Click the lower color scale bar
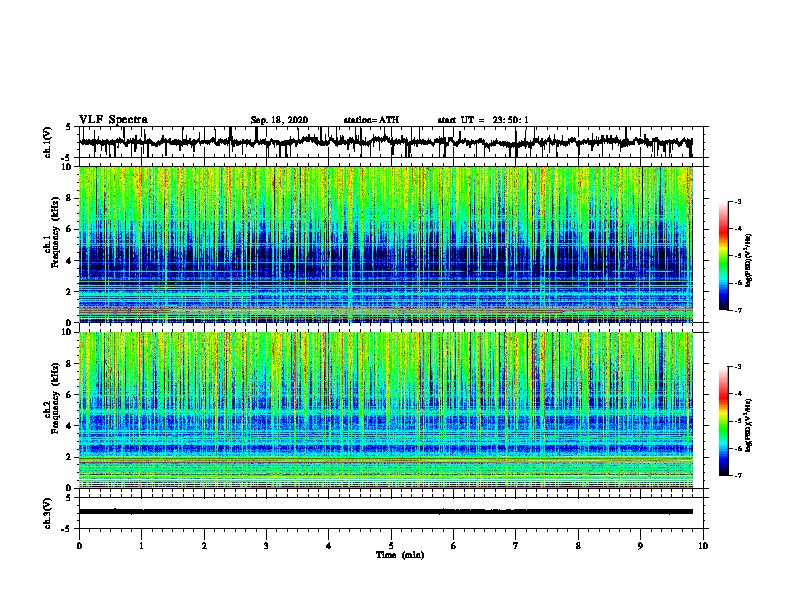Image resolution: width=792 pixels, height=612 pixels. (724, 421)
